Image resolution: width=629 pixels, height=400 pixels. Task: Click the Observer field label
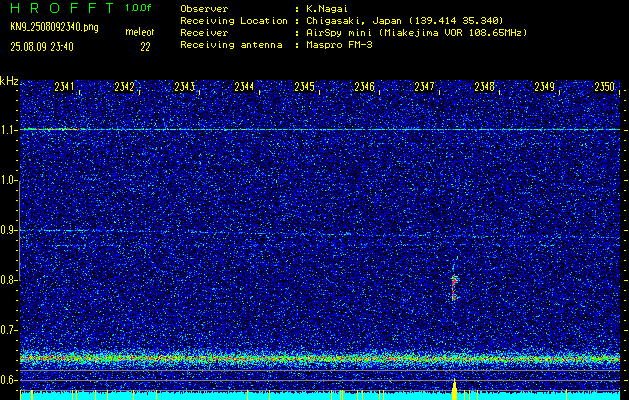(204, 8)
